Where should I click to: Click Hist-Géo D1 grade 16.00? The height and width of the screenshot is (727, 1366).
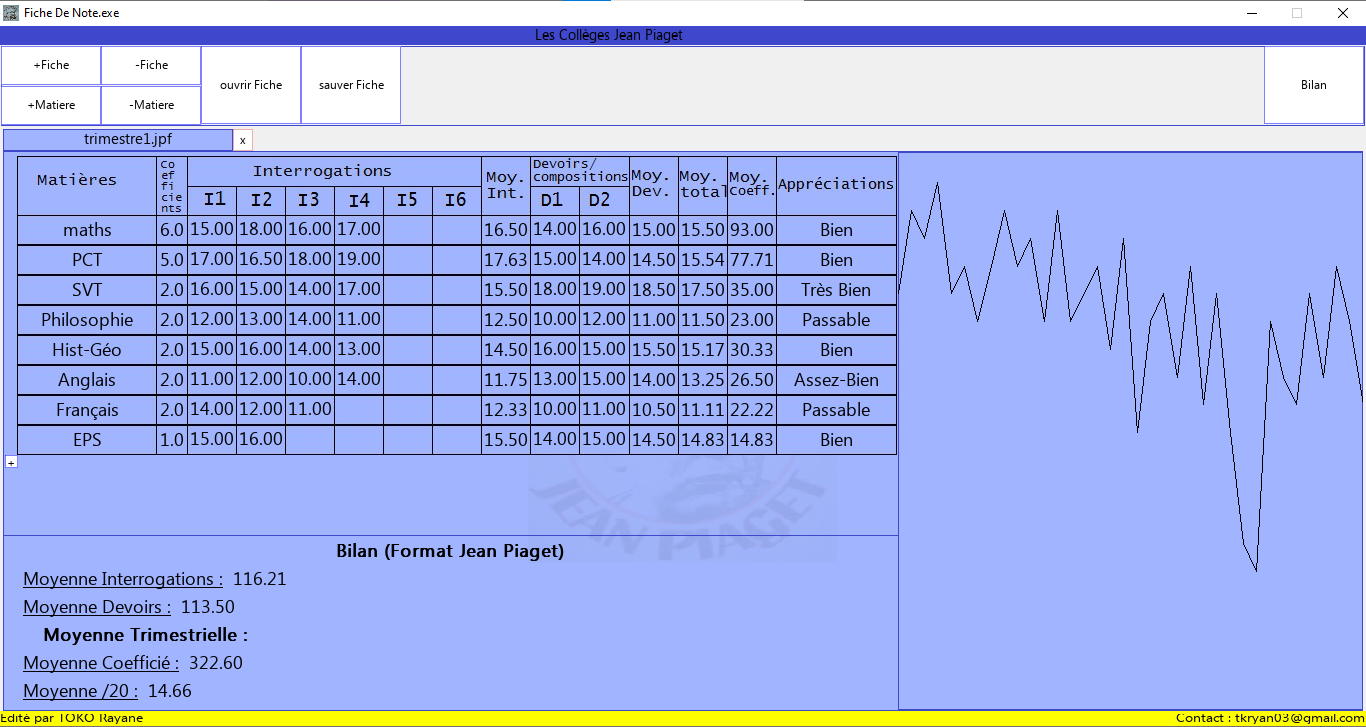pyautogui.click(x=555, y=350)
